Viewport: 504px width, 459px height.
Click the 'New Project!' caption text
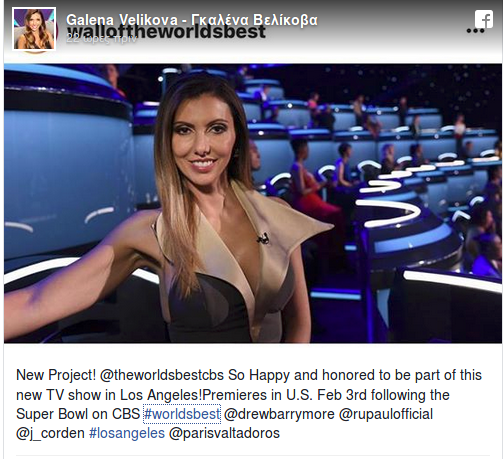(x=56, y=375)
